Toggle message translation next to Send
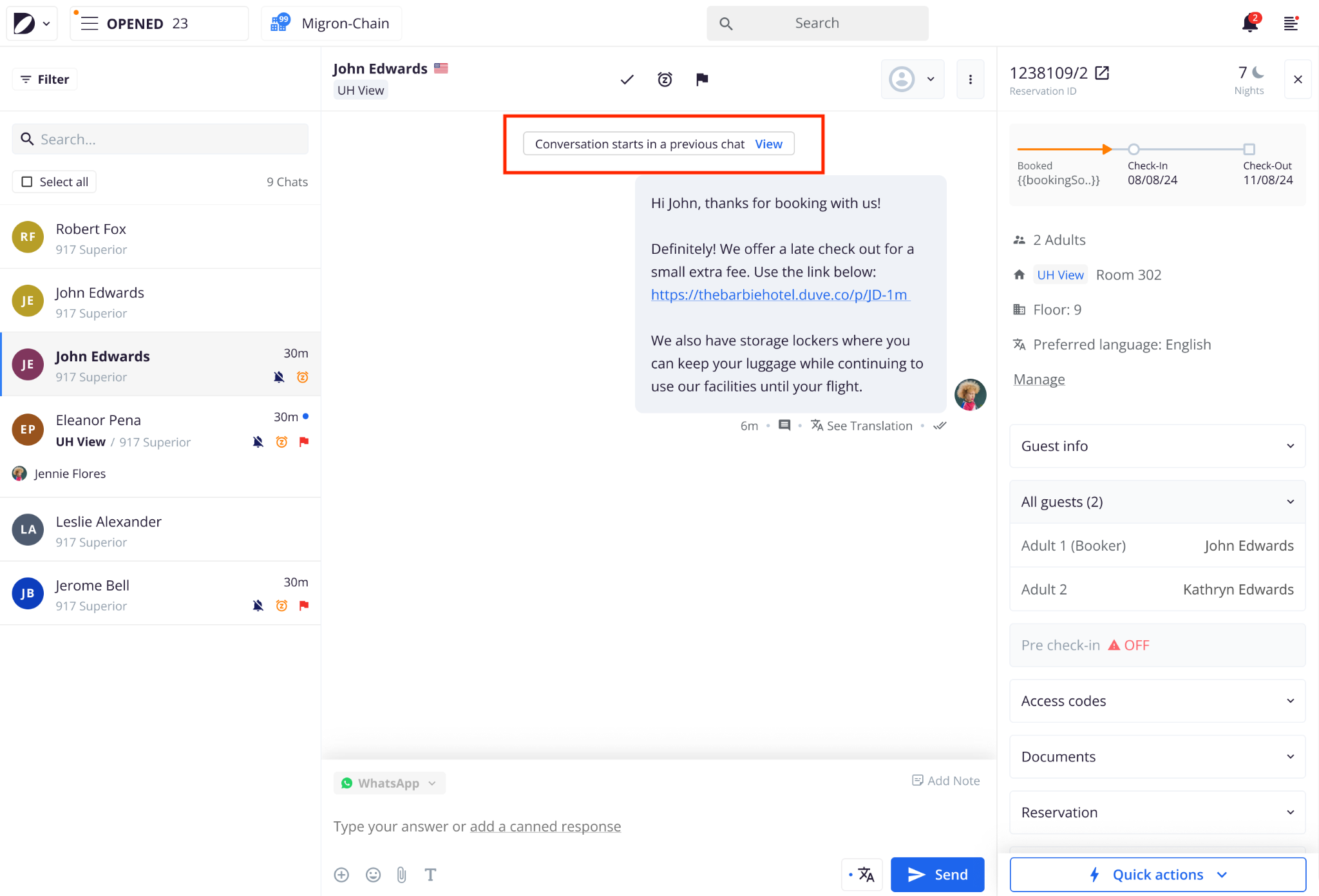Image resolution: width=1319 pixels, height=896 pixels. pos(862,874)
